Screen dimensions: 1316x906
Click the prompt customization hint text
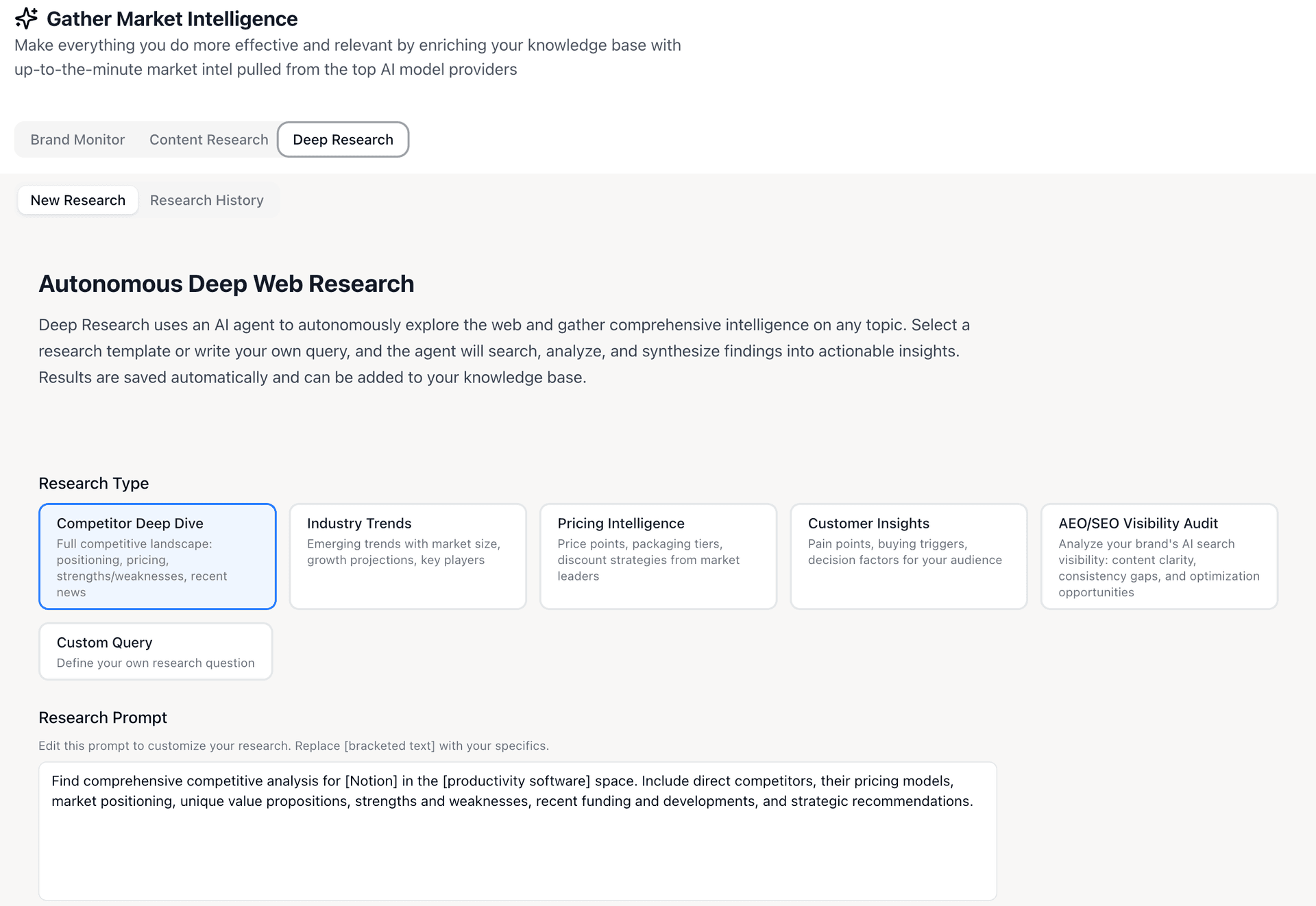[293, 746]
